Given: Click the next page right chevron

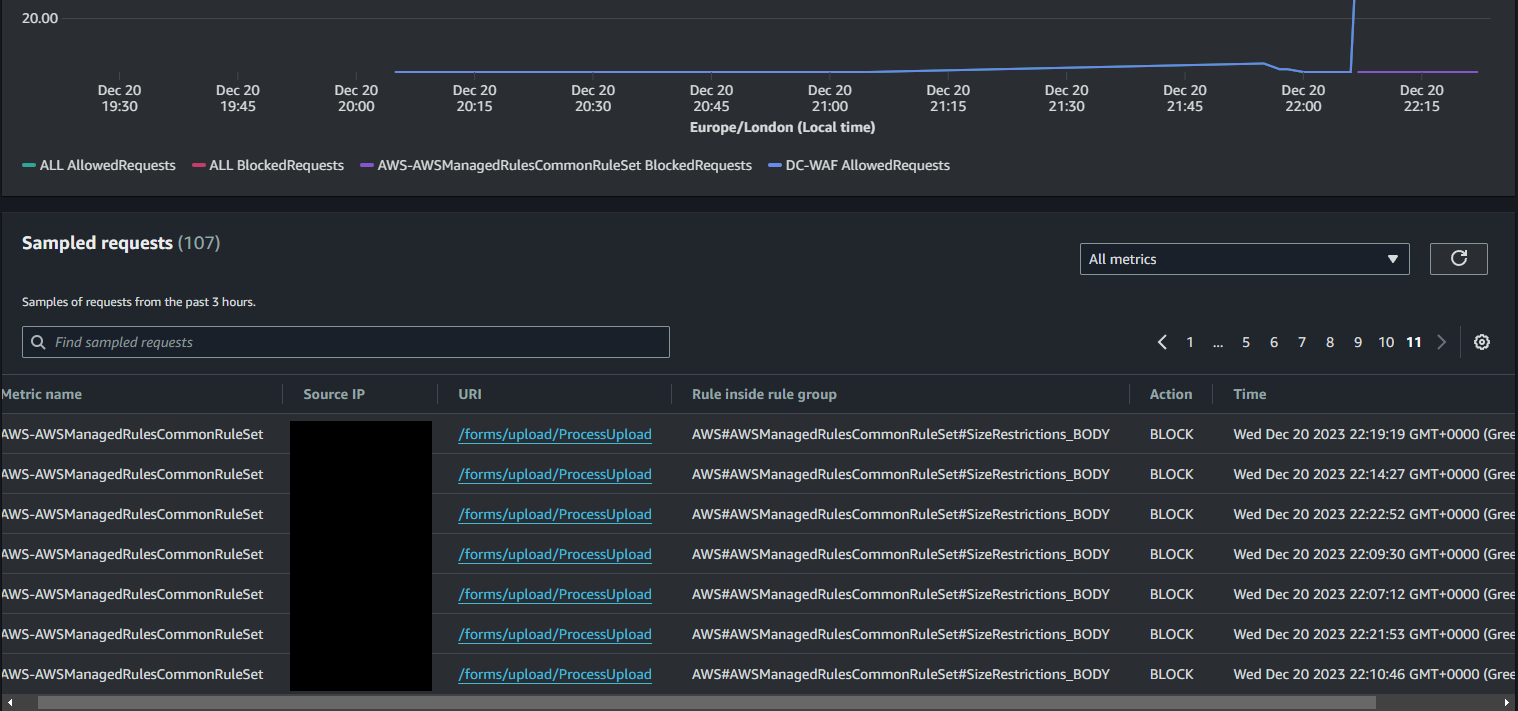Looking at the screenshot, I should click(x=1441, y=342).
